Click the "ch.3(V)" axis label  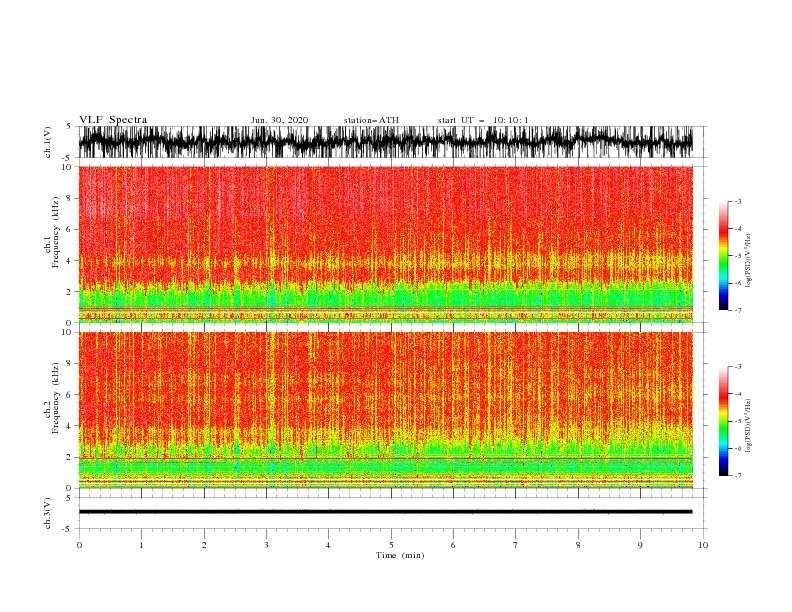point(48,513)
